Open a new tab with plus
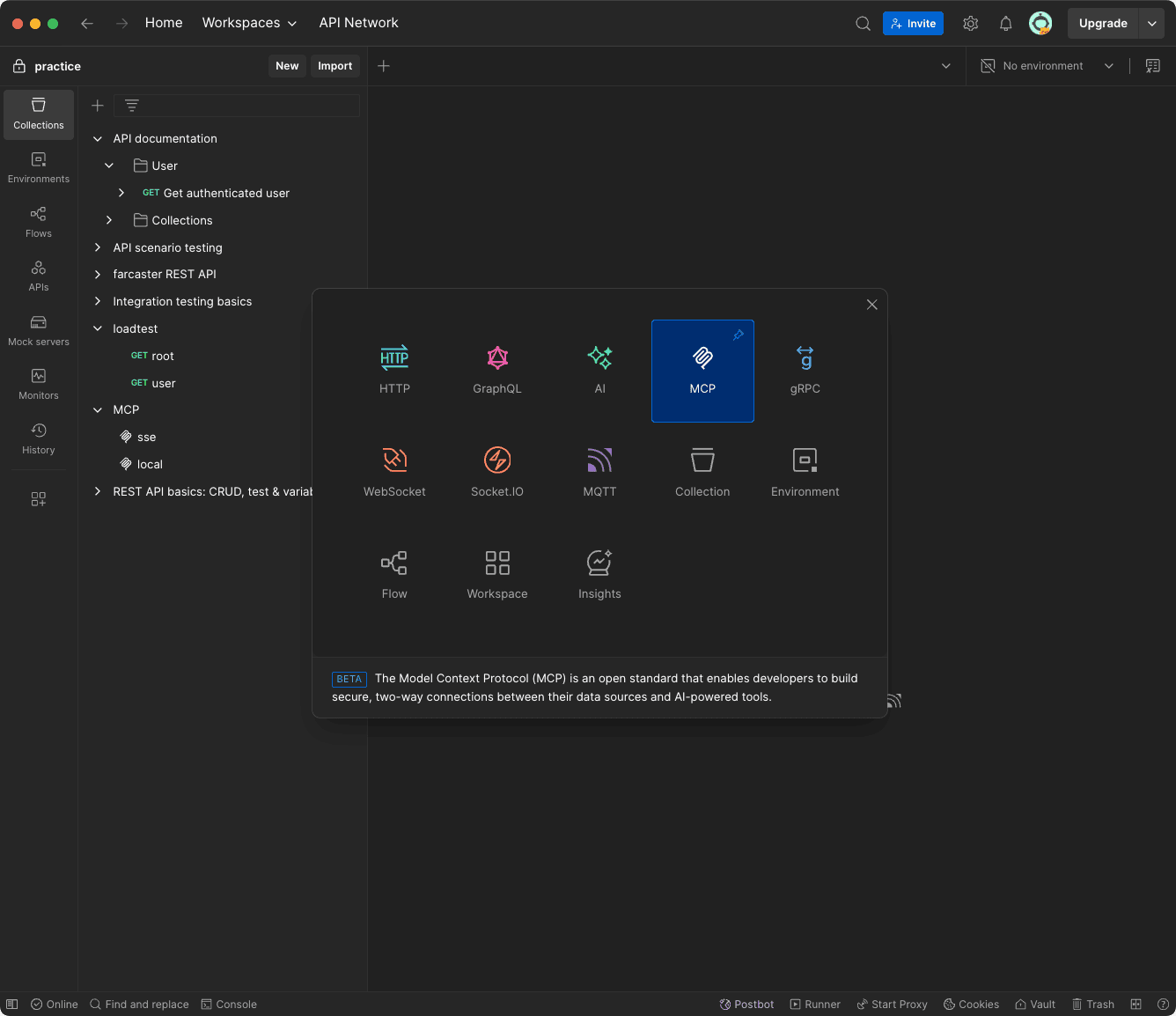Screen dimensions: 1176x1016 click(x=384, y=66)
